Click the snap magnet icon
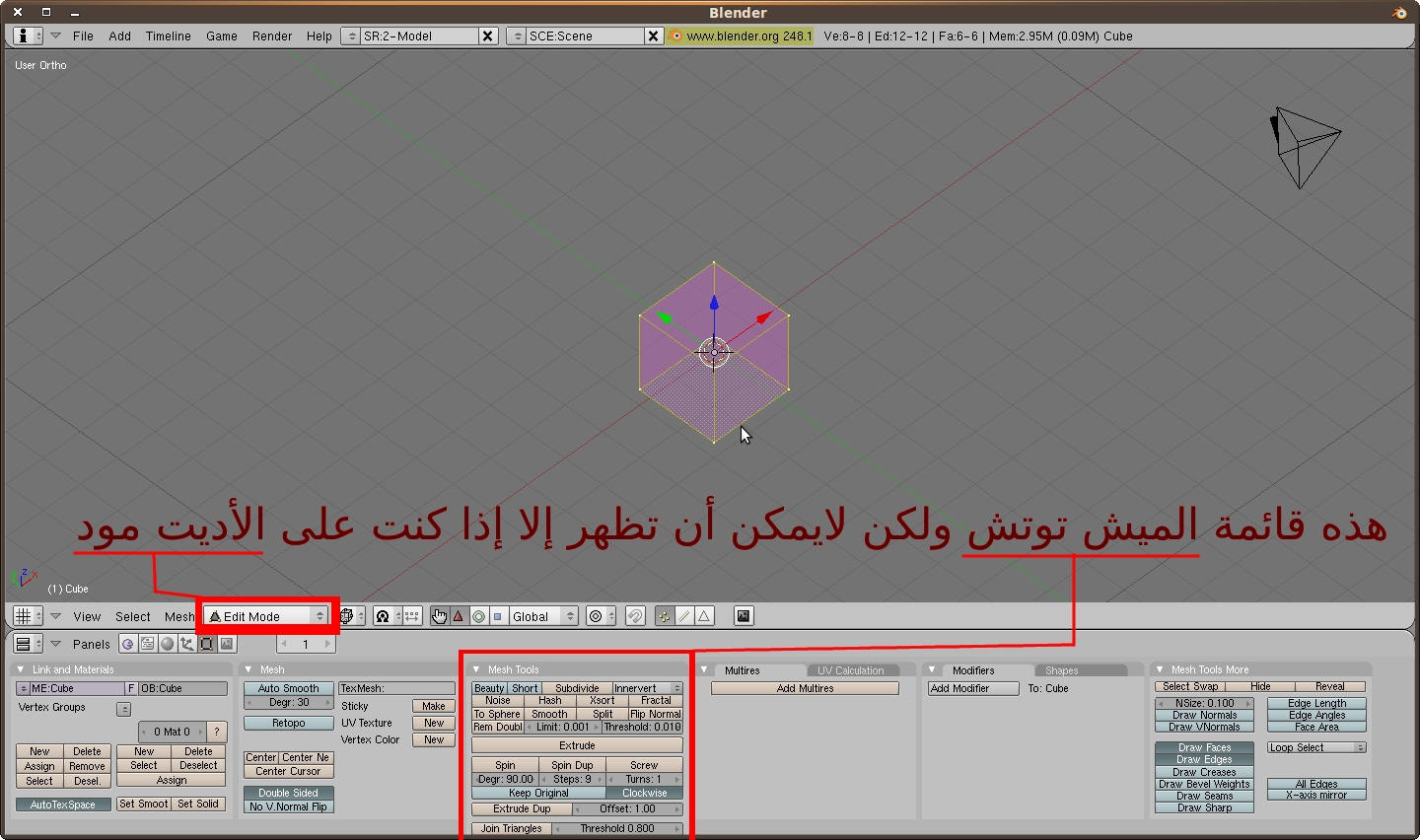 [x=635, y=616]
